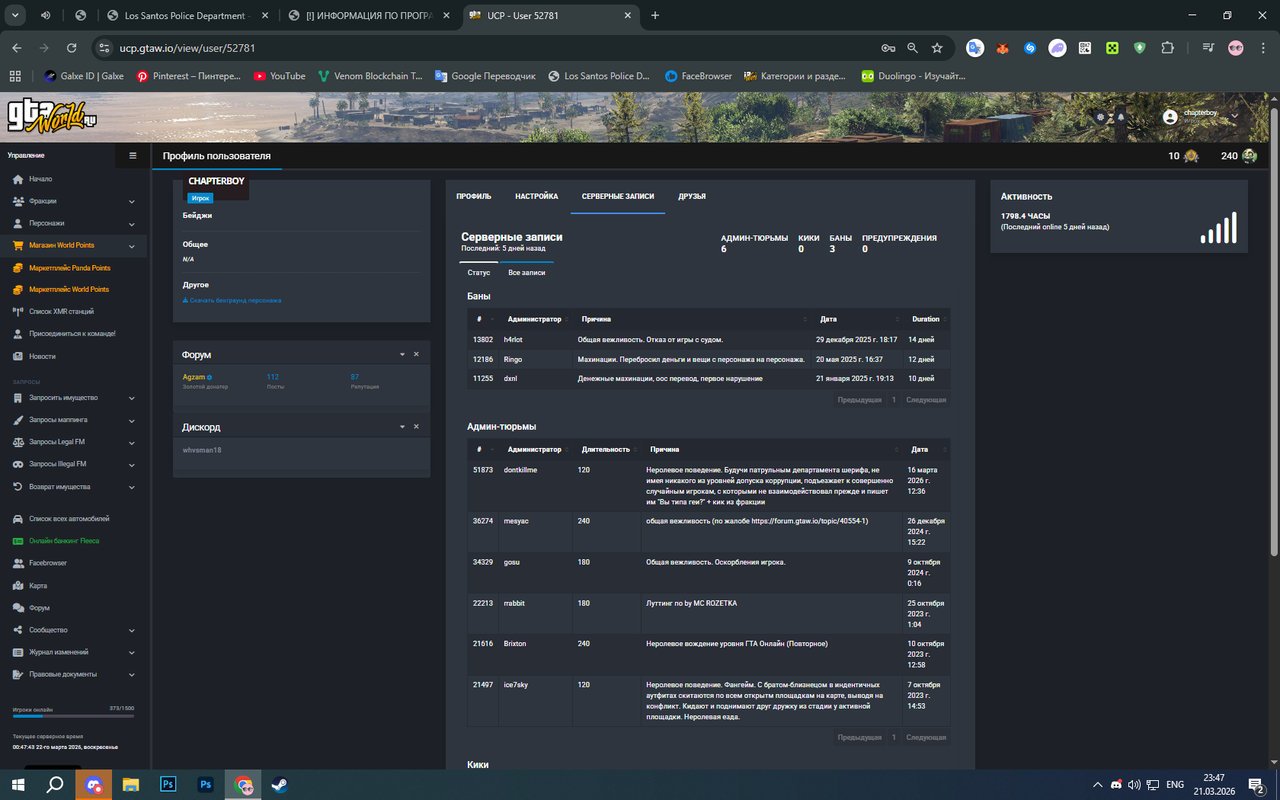The height and width of the screenshot is (800, 1280).
Task: Click the hamburger menu icon next to Управление
Action: tap(133, 156)
